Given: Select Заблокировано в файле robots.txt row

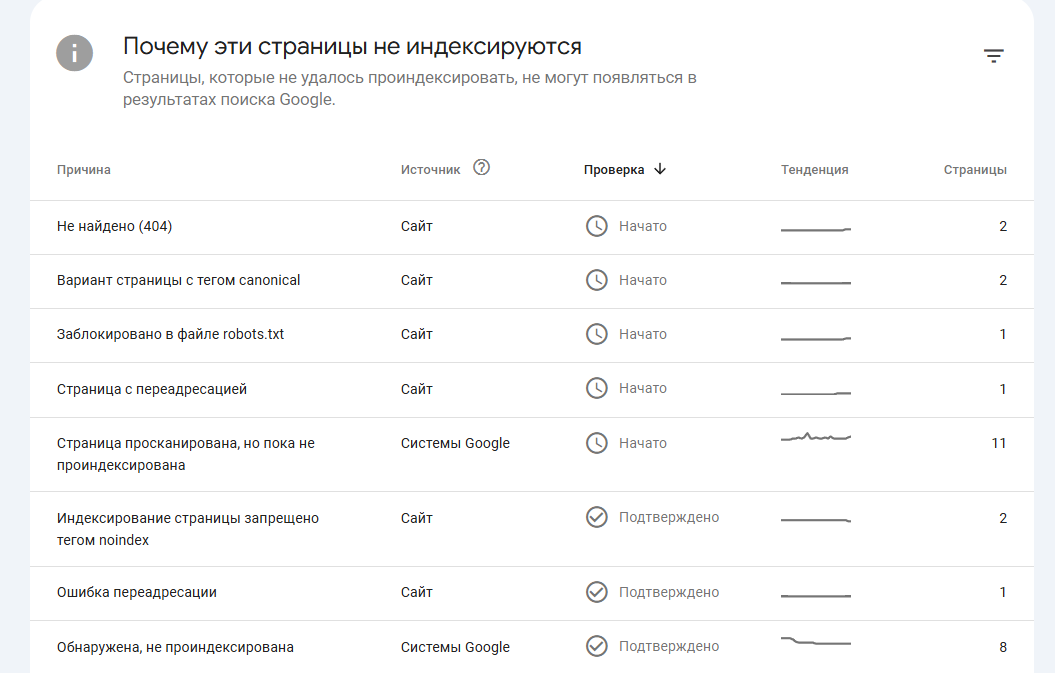Looking at the screenshot, I should point(171,335).
